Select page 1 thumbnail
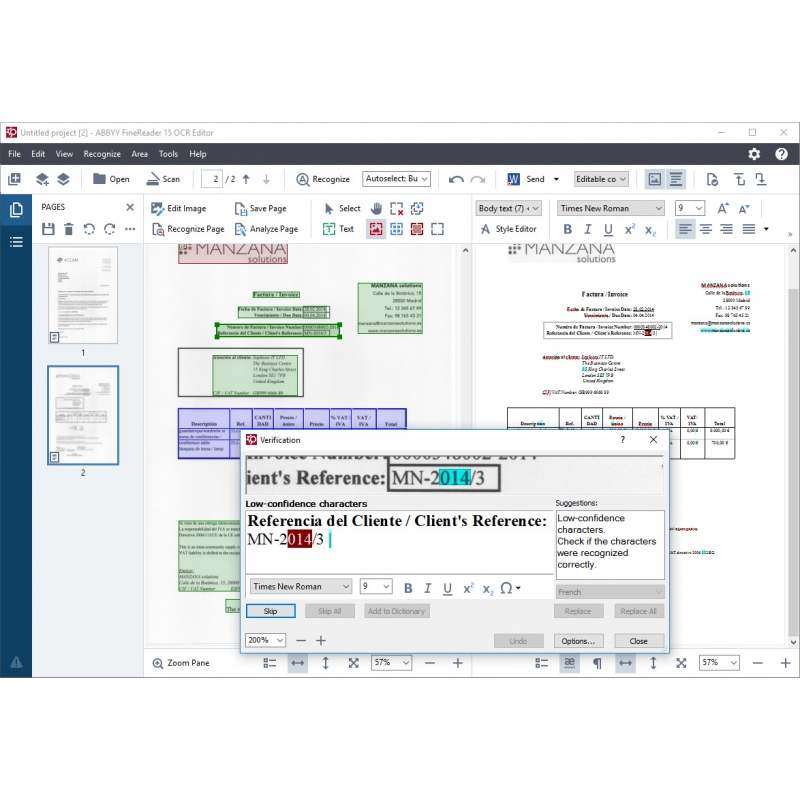800x800 pixels. point(83,295)
